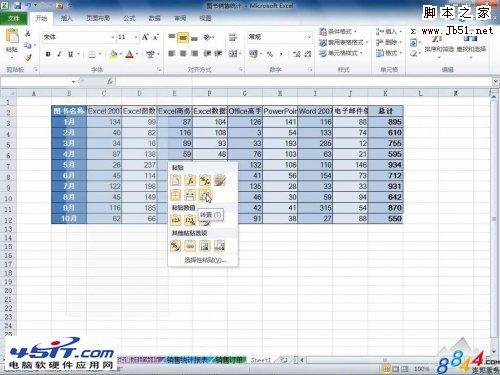Choose Paste Formulas option in paste menu
The image size is (500, 375).
click(190, 180)
